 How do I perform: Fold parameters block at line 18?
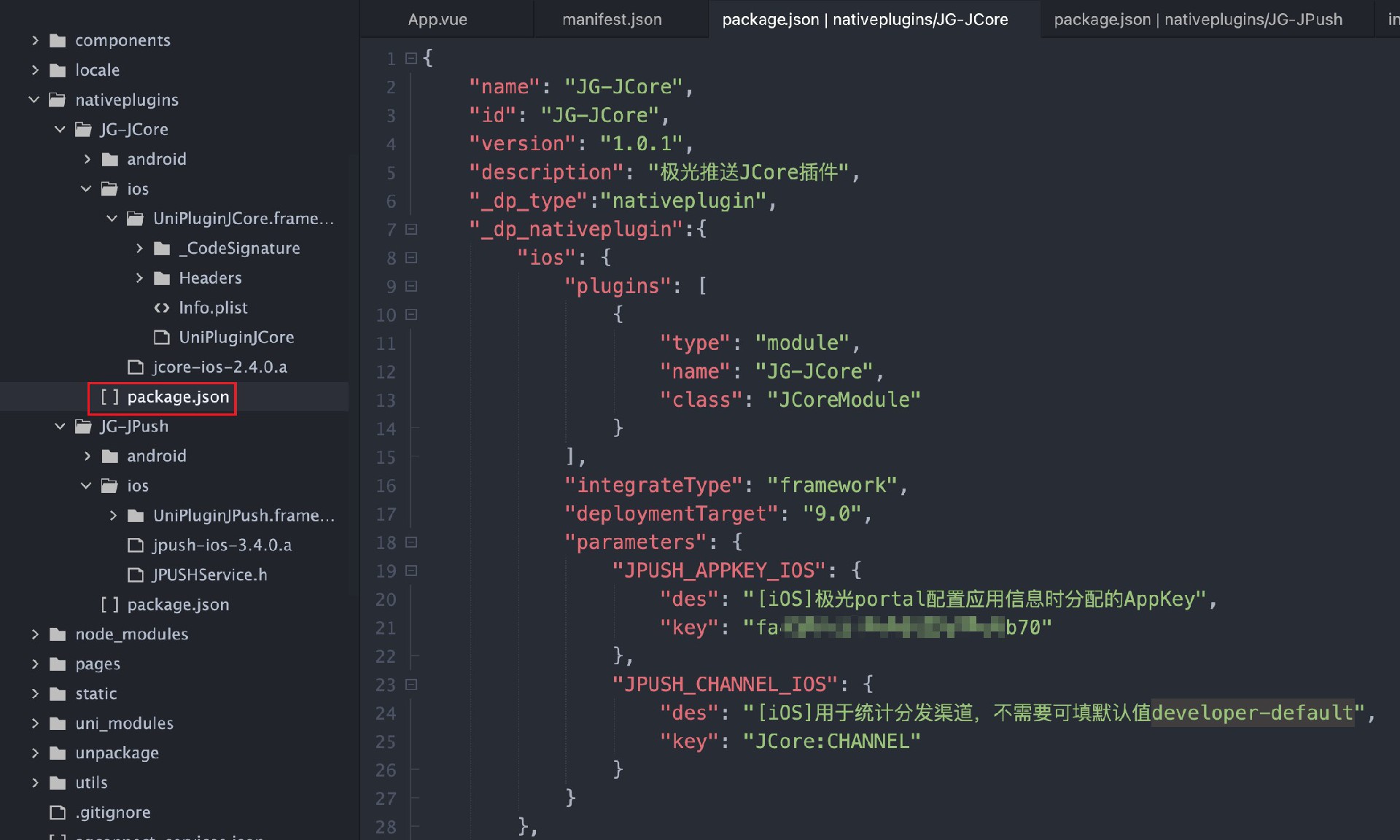[411, 542]
